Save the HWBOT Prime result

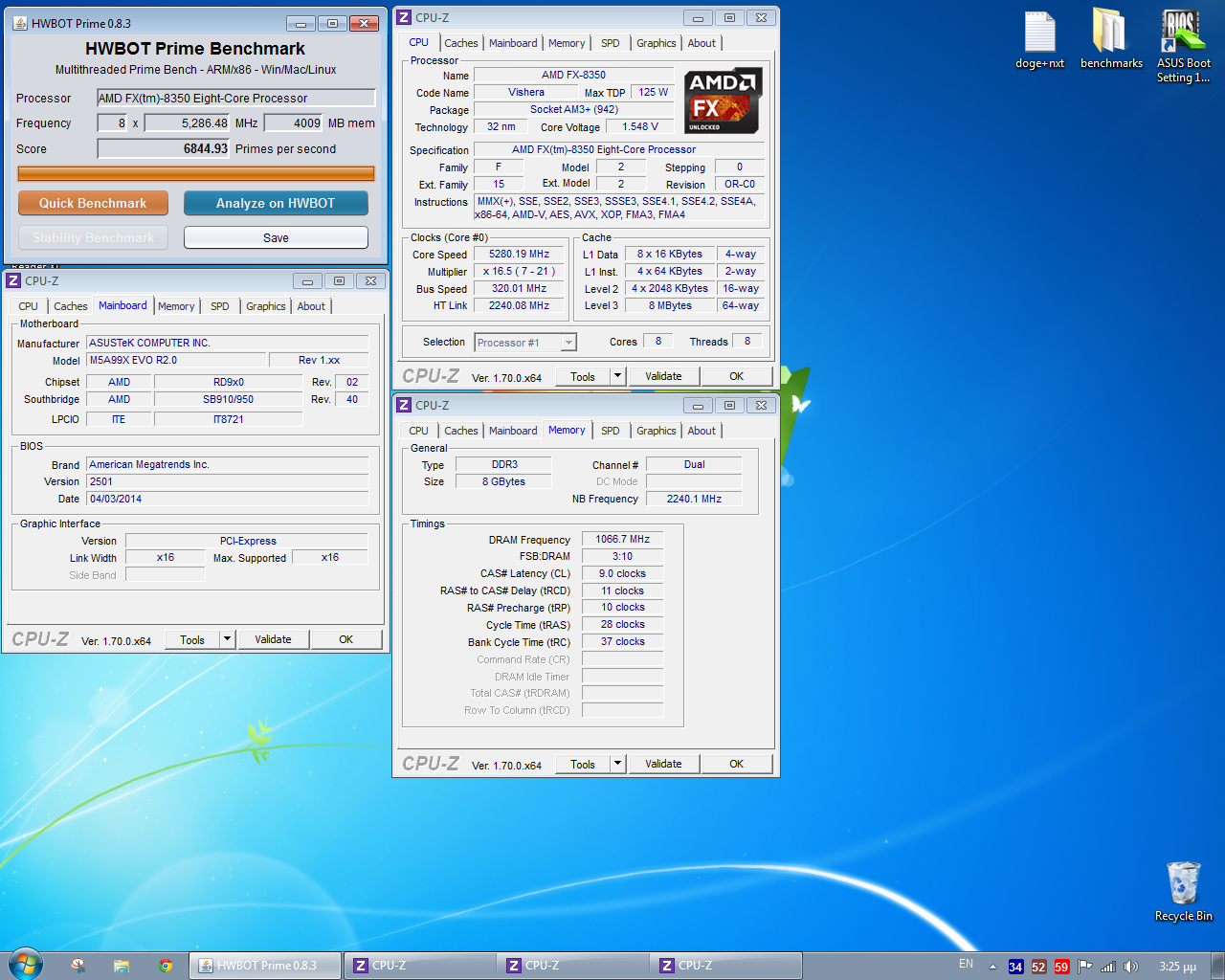276,237
